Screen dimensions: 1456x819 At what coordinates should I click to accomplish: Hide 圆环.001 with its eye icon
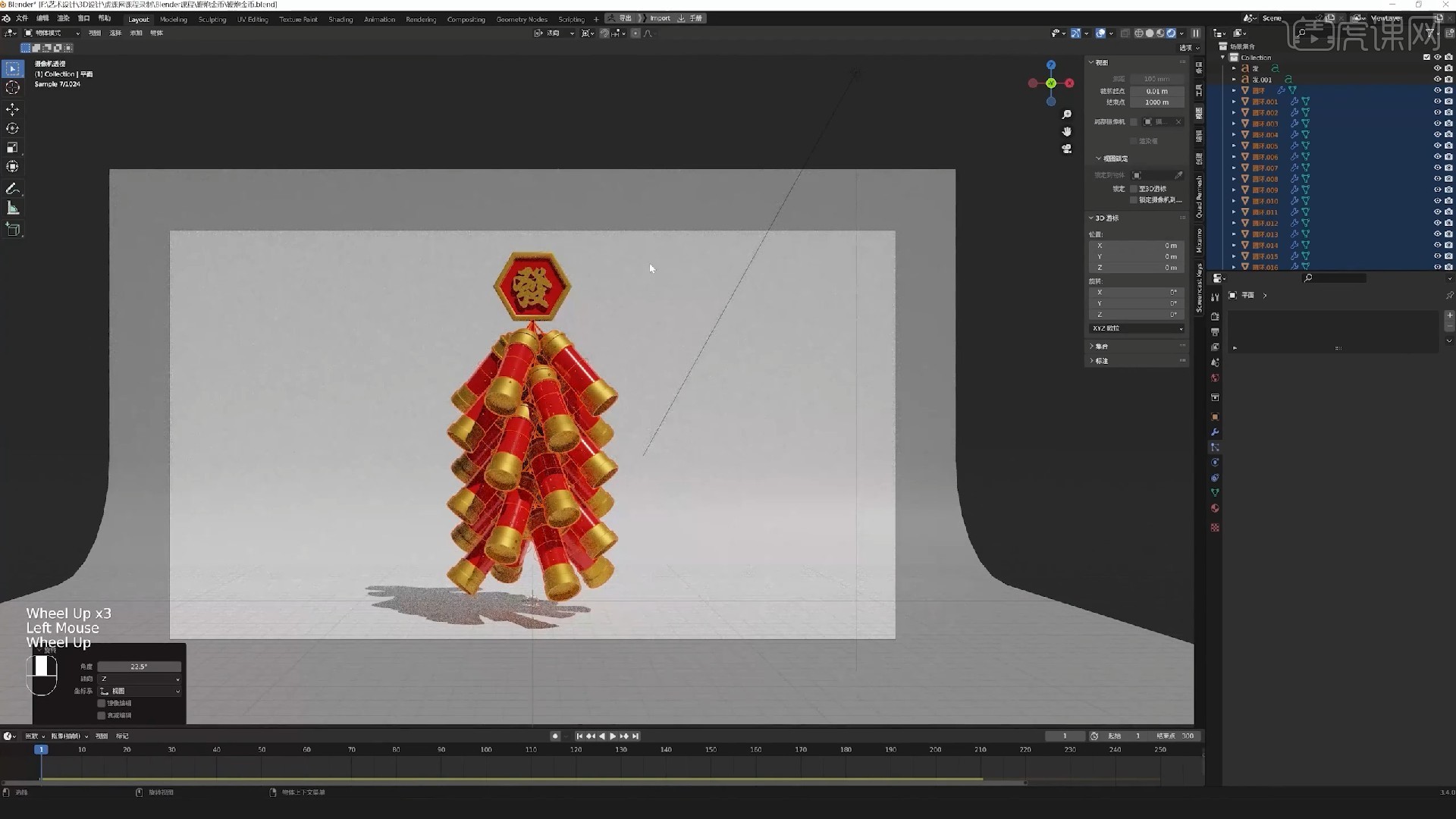coord(1437,102)
